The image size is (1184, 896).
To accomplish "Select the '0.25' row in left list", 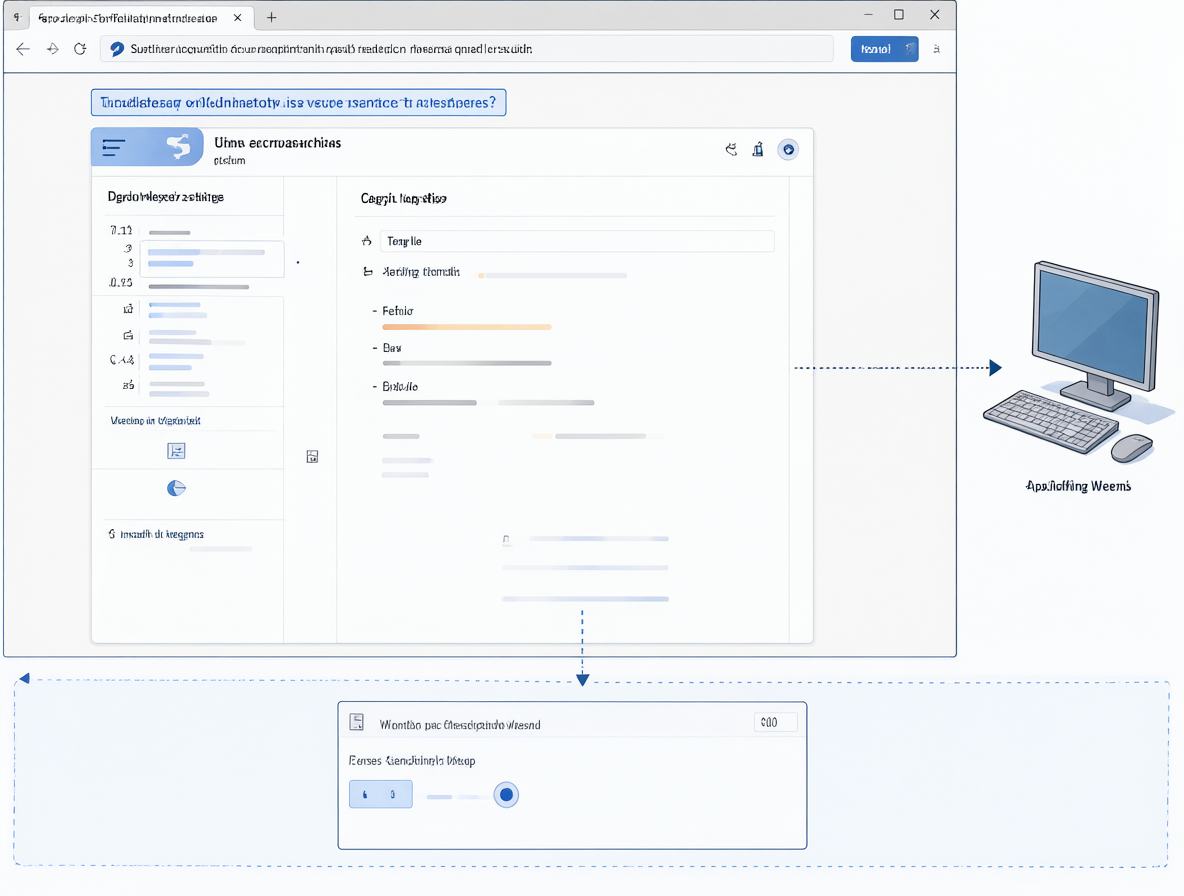I will (x=179, y=284).
